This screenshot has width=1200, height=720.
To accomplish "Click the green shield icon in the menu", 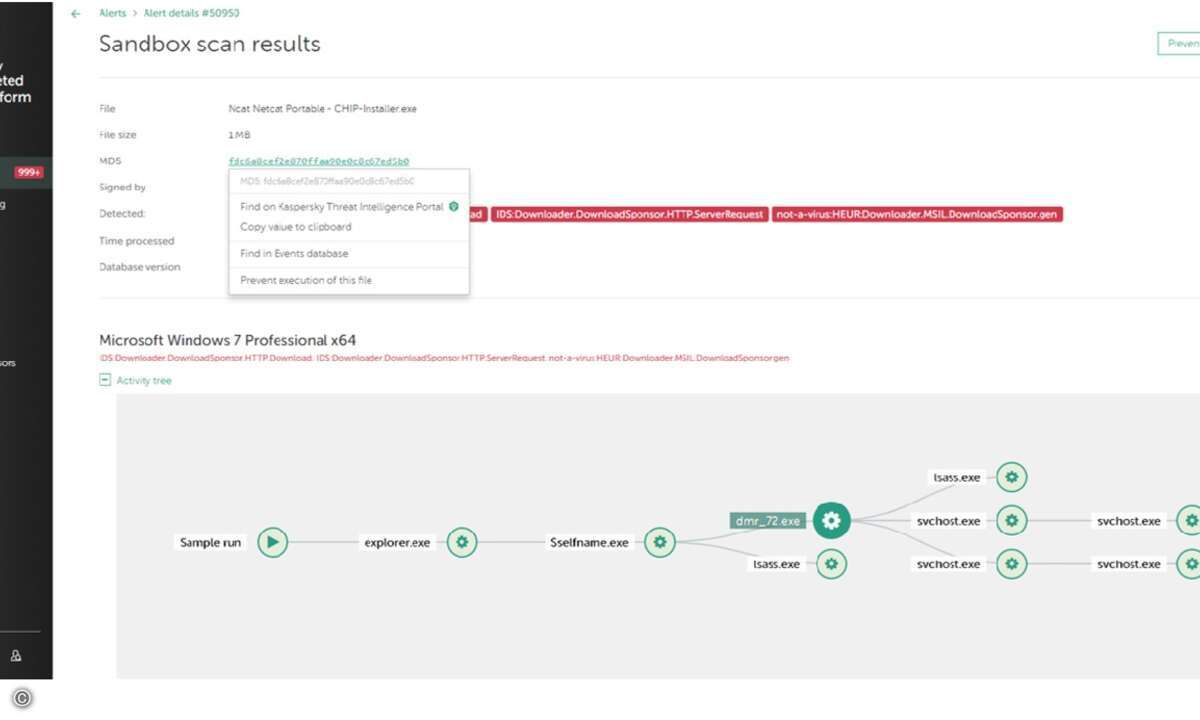I will [x=453, y=207].
